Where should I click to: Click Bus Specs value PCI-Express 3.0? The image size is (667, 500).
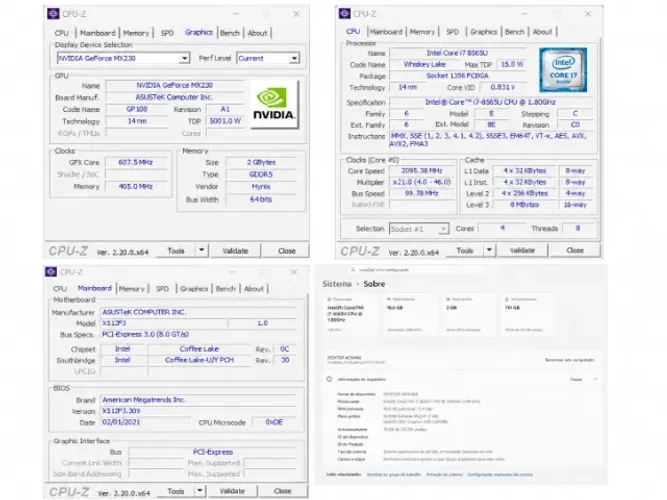198,334
